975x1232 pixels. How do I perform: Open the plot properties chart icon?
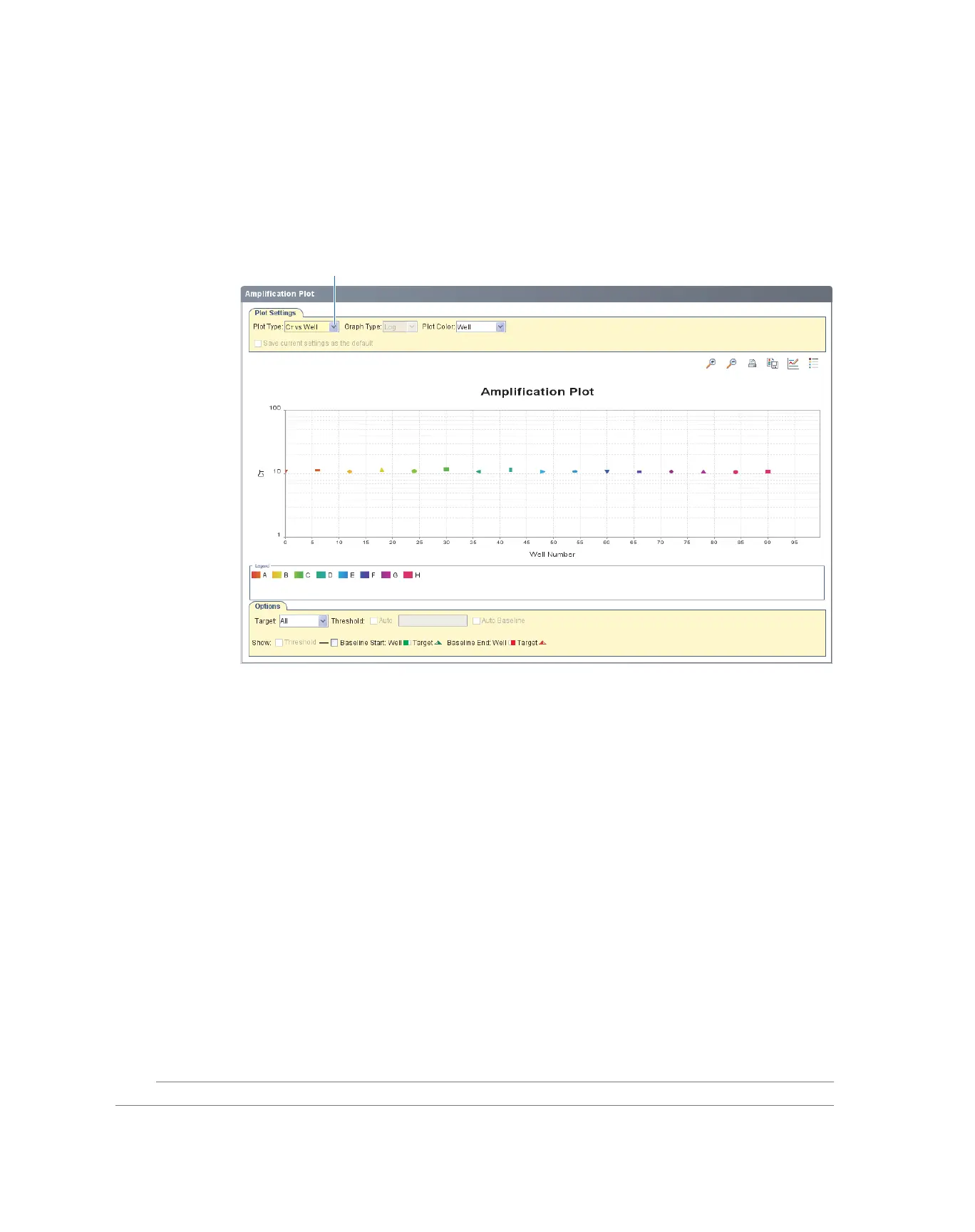(x=793, y=364)
